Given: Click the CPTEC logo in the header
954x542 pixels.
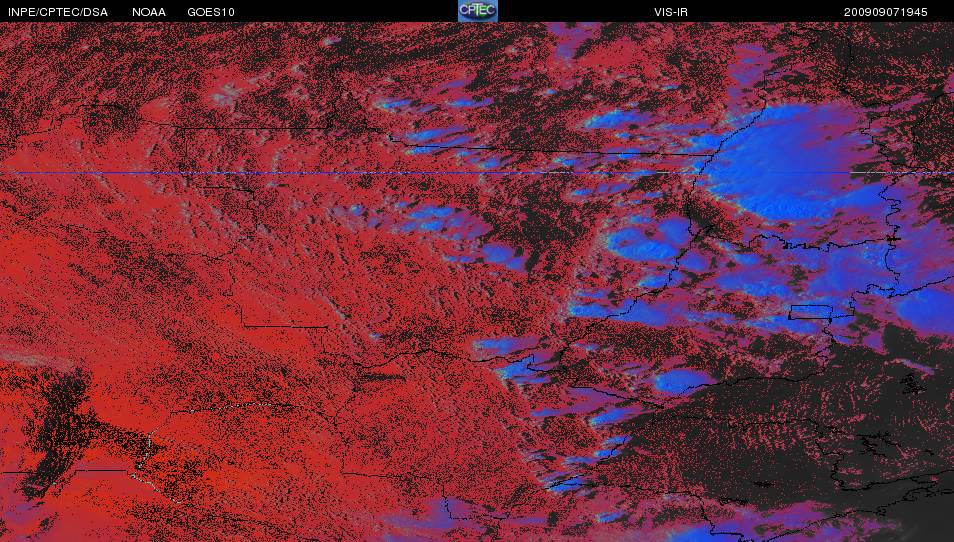Looking at the screenshot, I should tap(478, 11).
